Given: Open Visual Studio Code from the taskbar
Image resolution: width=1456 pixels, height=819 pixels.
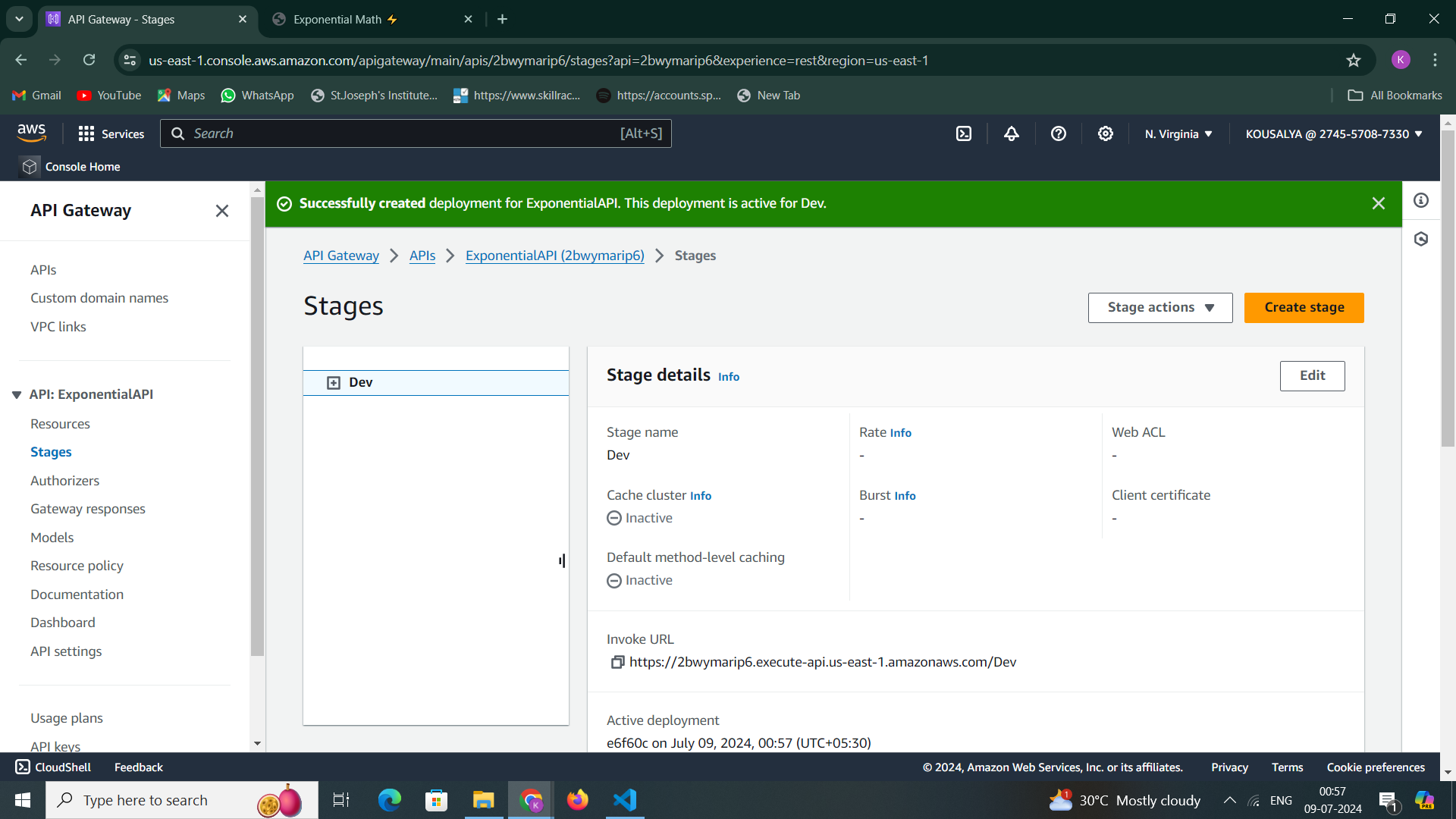Looking at the screenshot, I should 624,800.
